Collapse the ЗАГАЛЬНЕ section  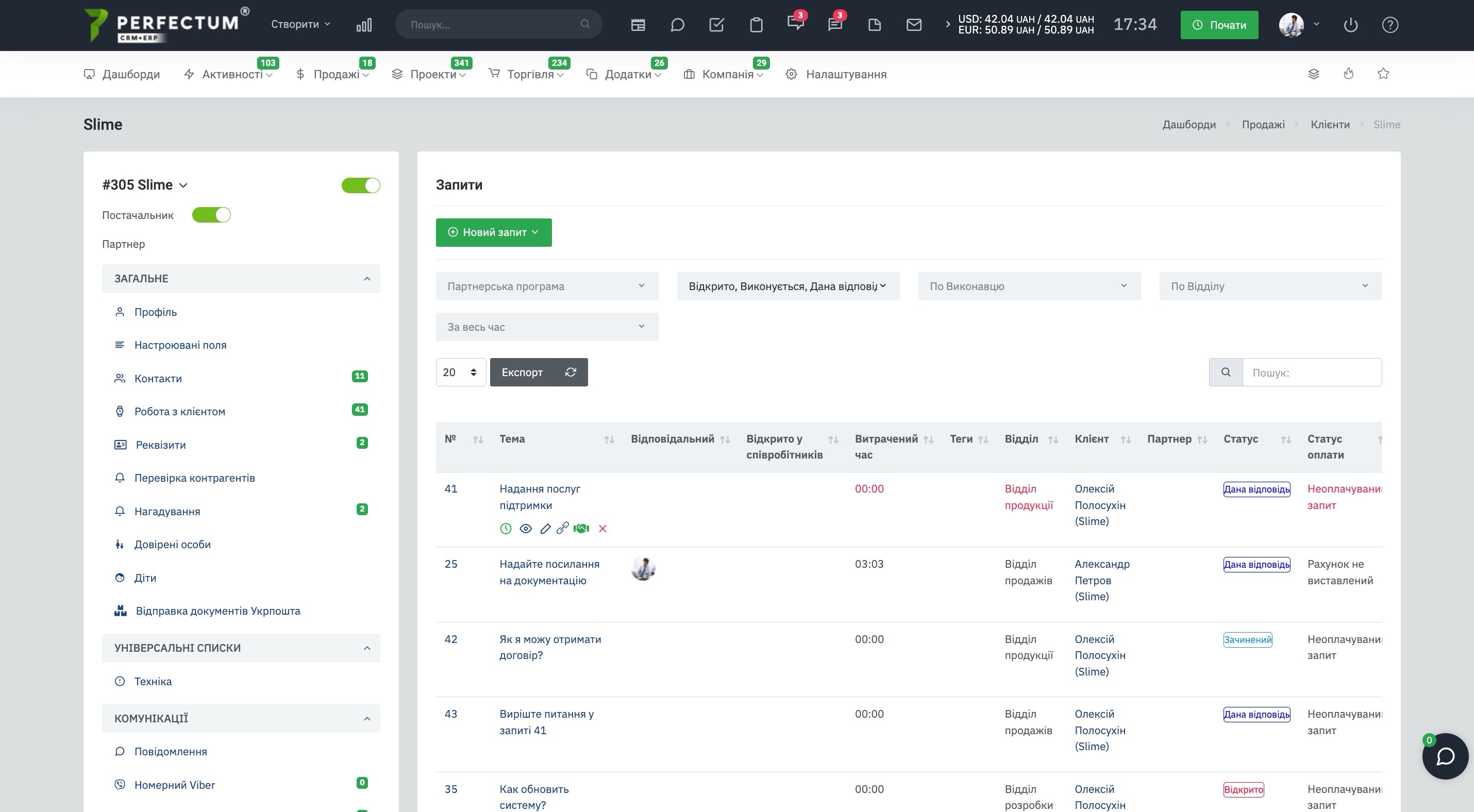point(241,279)
